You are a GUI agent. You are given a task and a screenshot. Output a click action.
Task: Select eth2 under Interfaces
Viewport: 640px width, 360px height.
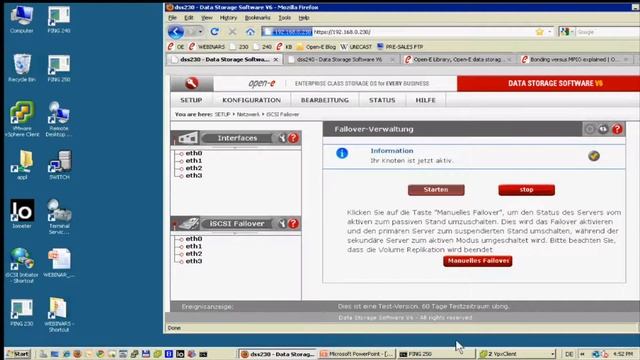point(194,168)
